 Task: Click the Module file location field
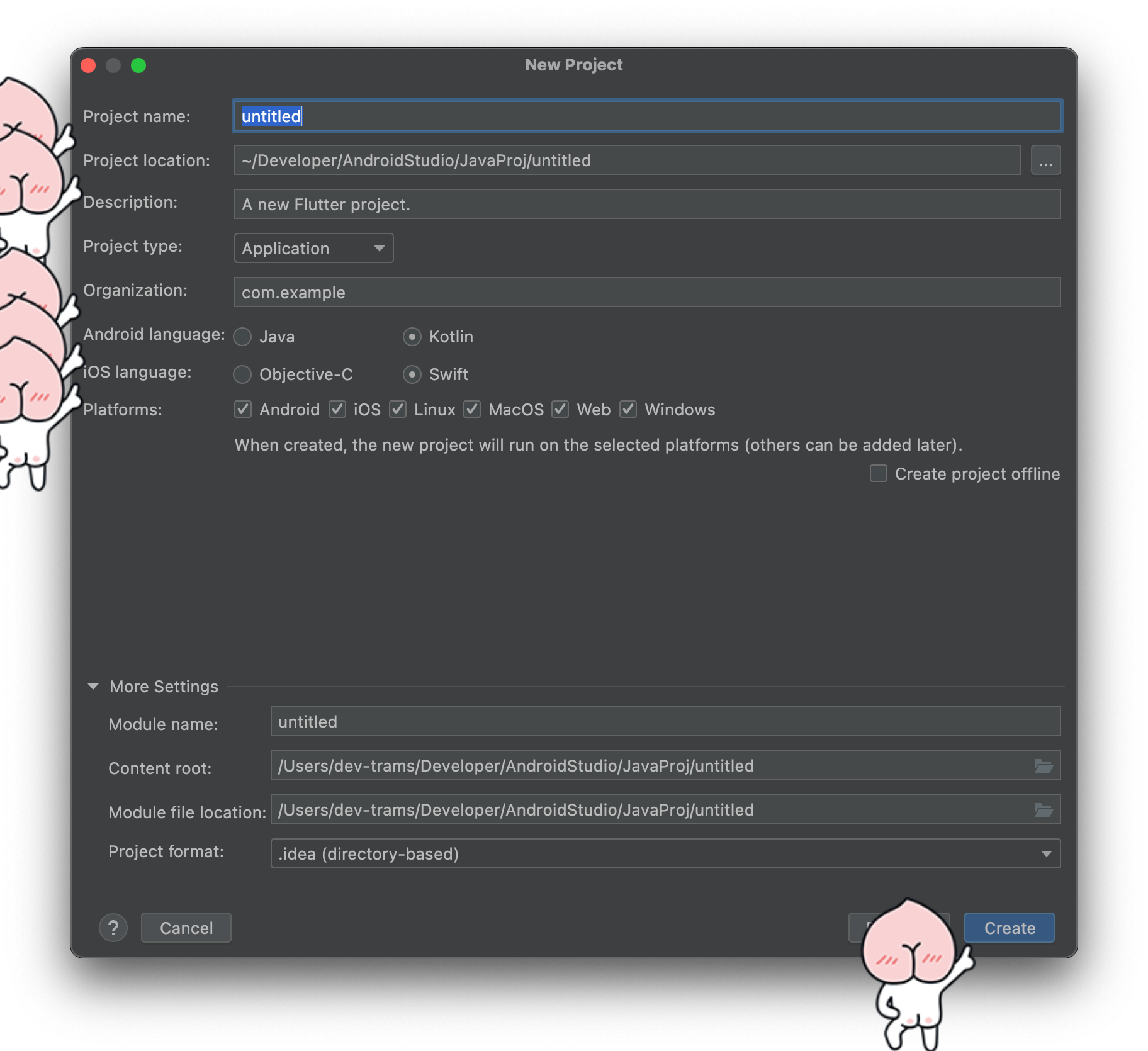pyautogui.click(x=665, y=809)
